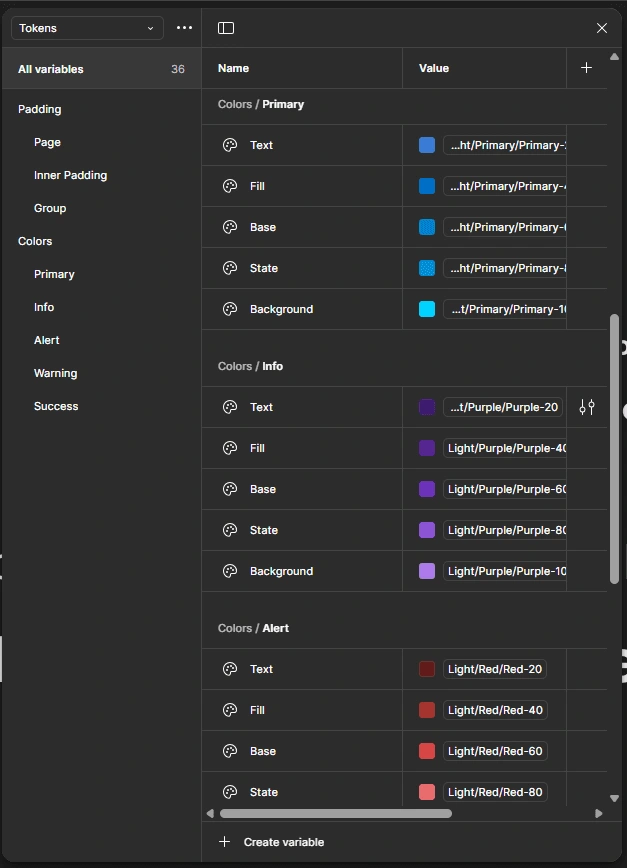627x868 pixels.
Task: Click the Light/Red/Red-20 alias value
Action: click(x=495, y=669)
